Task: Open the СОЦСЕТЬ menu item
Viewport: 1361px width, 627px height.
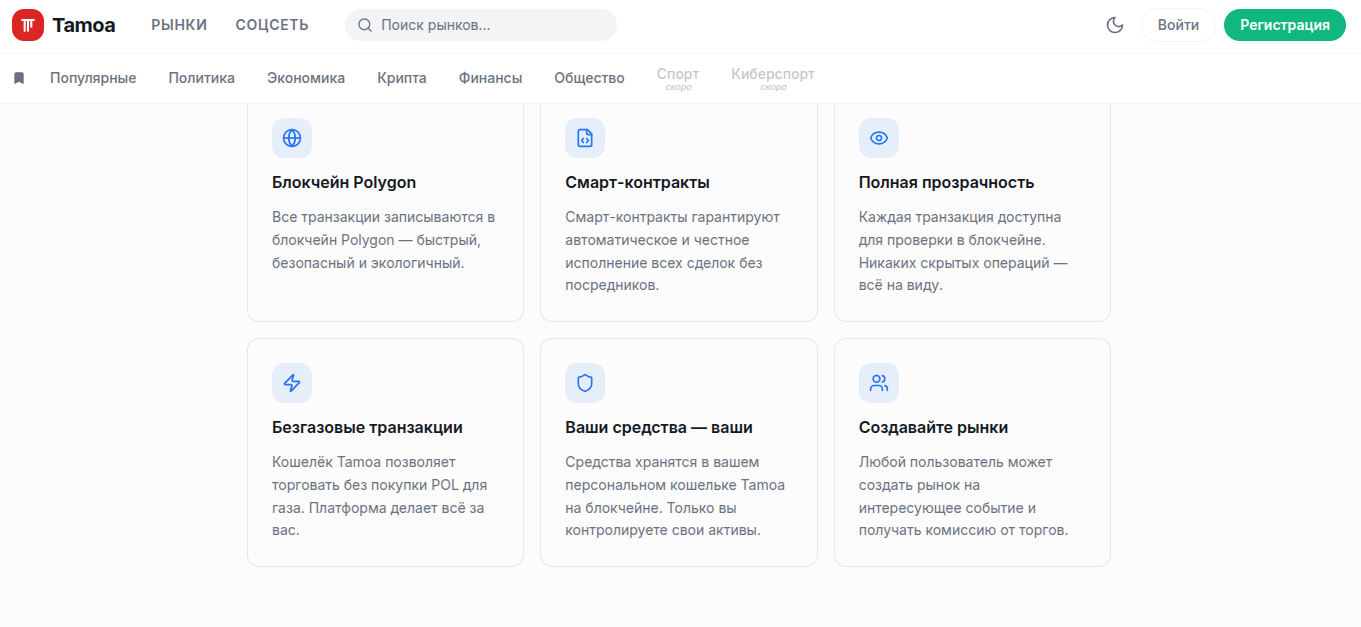Action: [x=271, y=24]
